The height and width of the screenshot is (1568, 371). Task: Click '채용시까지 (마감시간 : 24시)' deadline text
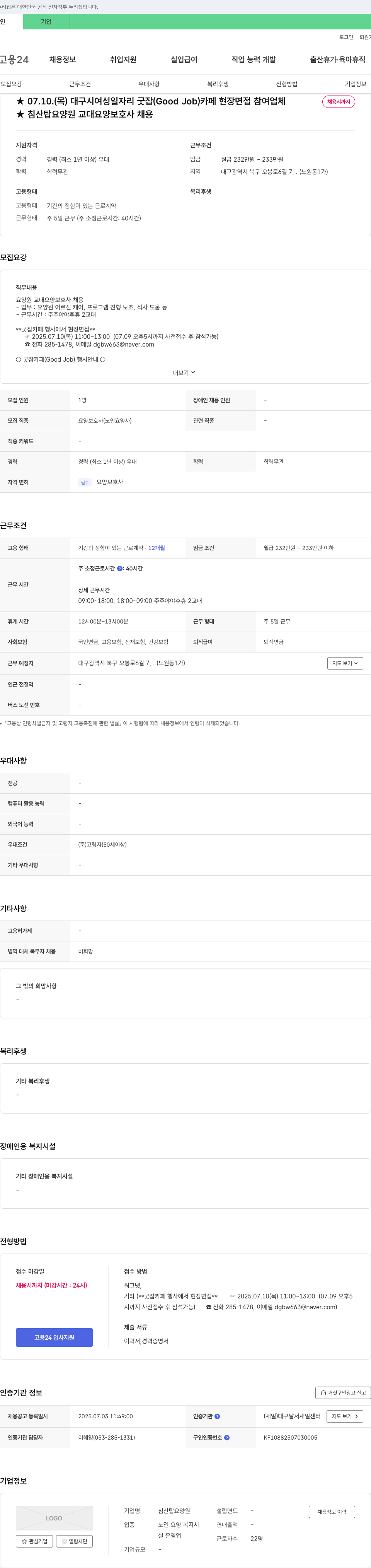coord(52,1285)
